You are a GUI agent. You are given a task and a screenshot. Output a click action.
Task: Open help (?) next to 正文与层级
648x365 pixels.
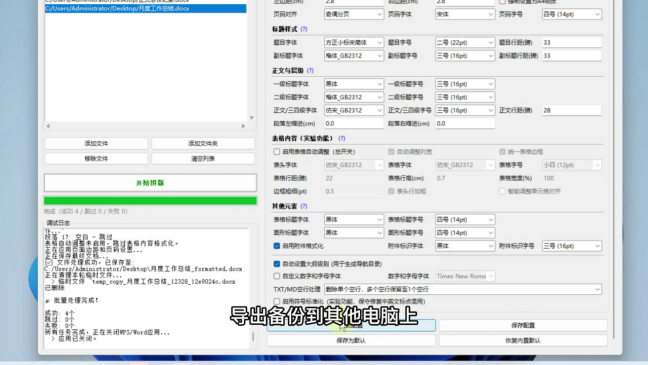310,71
